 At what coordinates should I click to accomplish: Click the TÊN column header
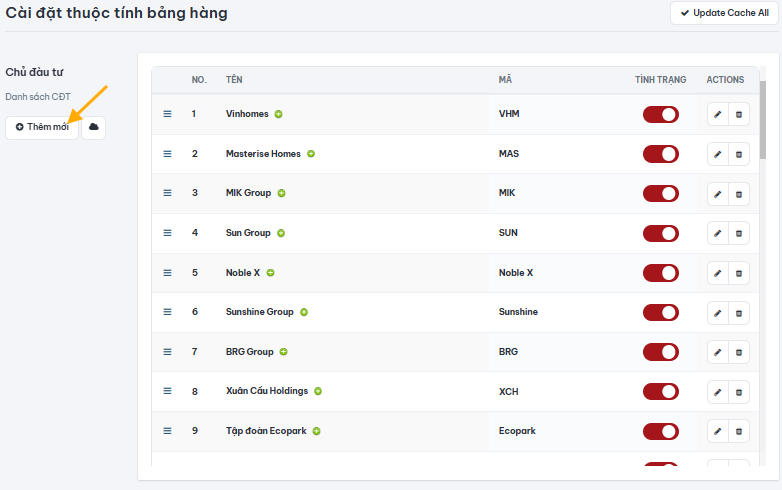click(x=234, y=80)
